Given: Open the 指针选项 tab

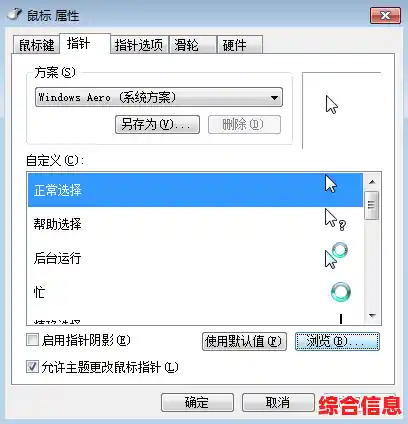Looking at the screenshot, I should pos(139,45).
